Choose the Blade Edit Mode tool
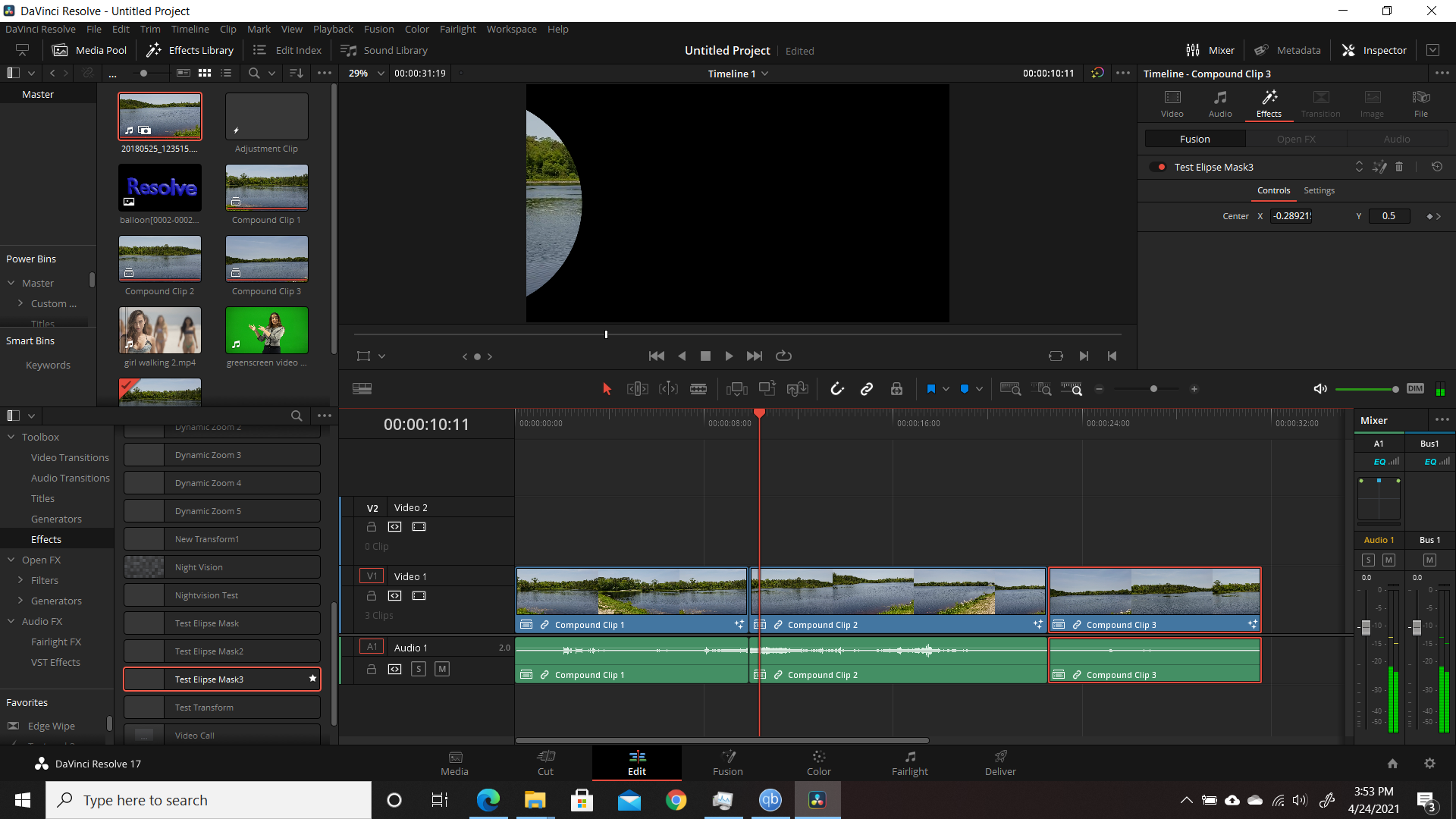 pos(698,389)
